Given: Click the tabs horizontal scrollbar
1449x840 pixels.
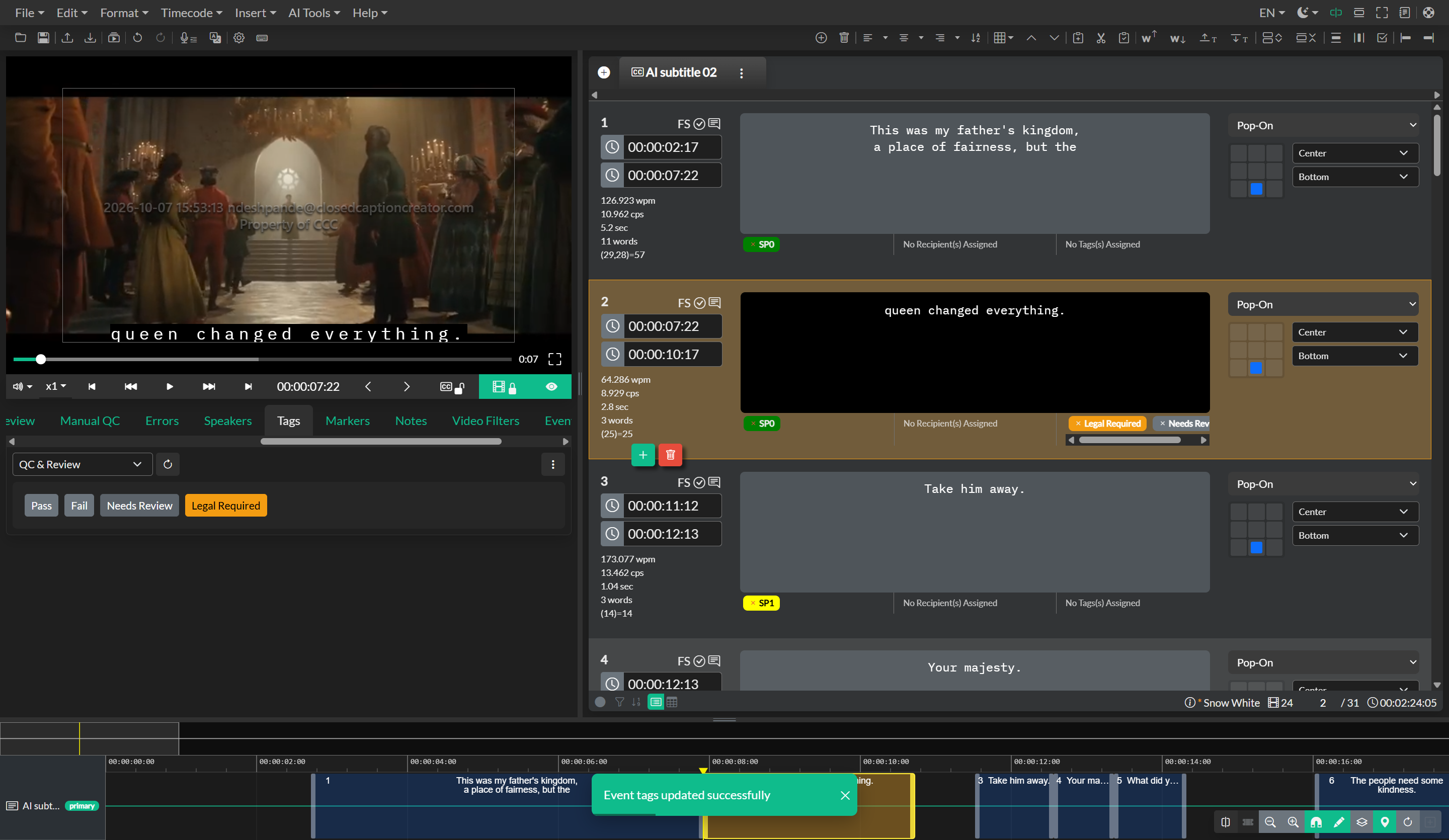Looking at the screenshot, I should 381,442.
